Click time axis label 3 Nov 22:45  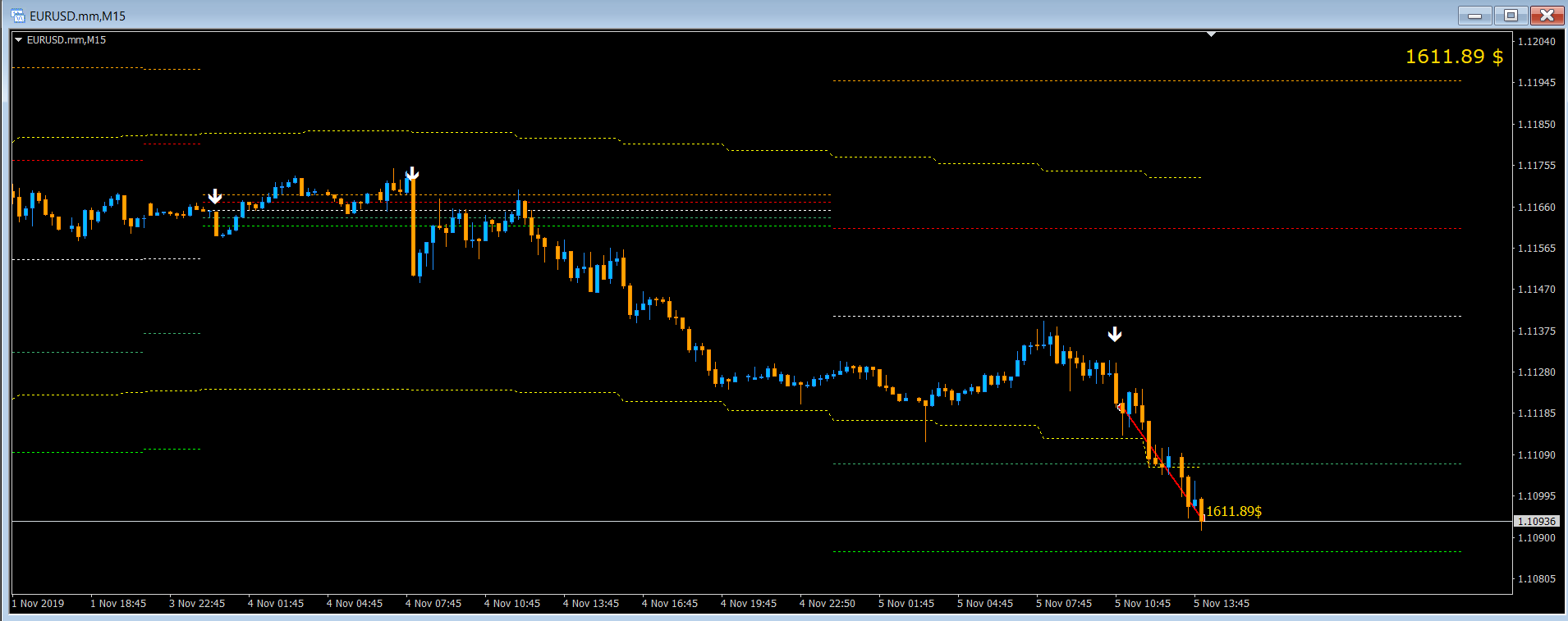(197, 604)
